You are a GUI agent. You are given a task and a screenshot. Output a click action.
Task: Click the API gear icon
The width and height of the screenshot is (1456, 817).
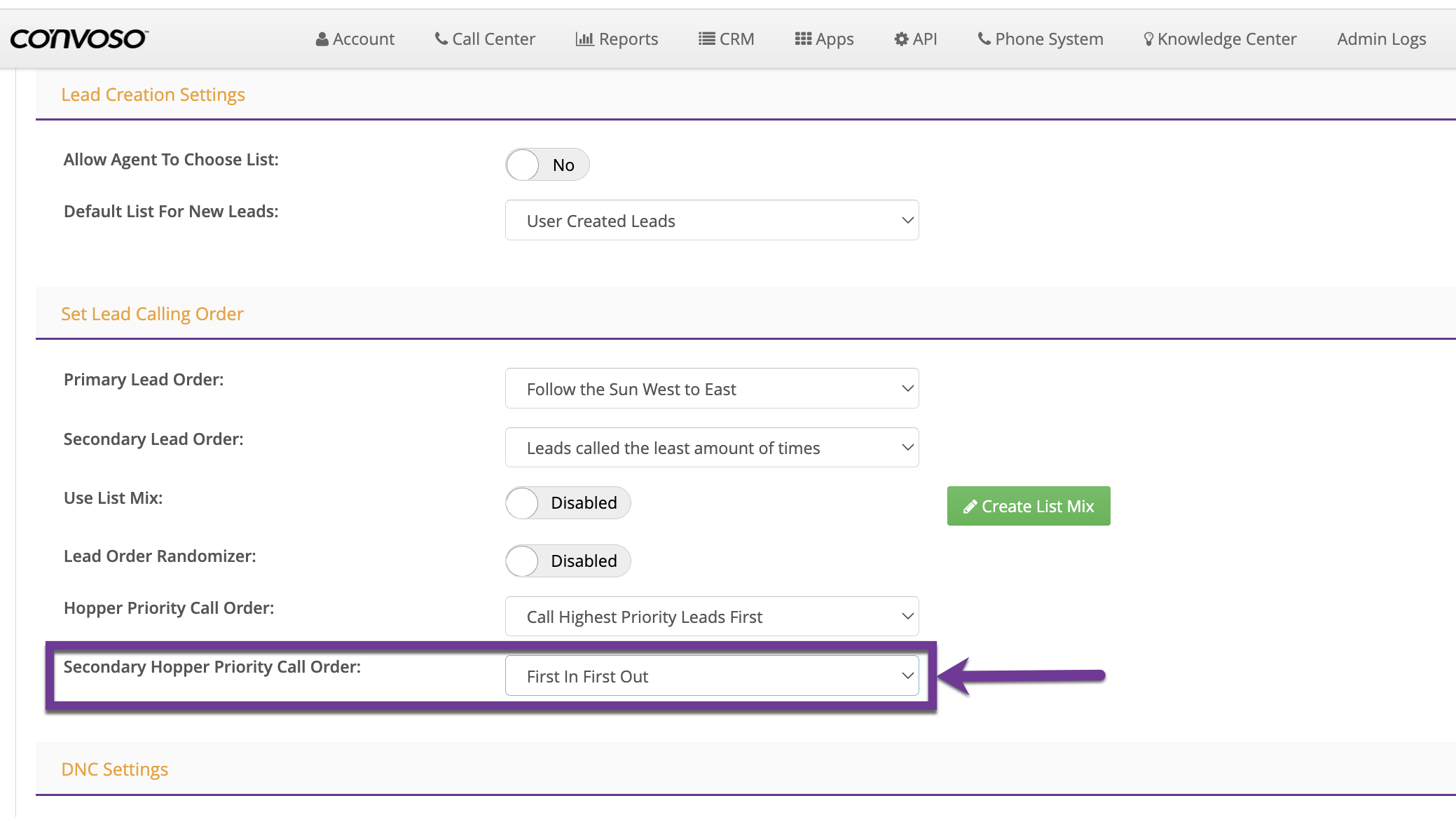[901, 39]
